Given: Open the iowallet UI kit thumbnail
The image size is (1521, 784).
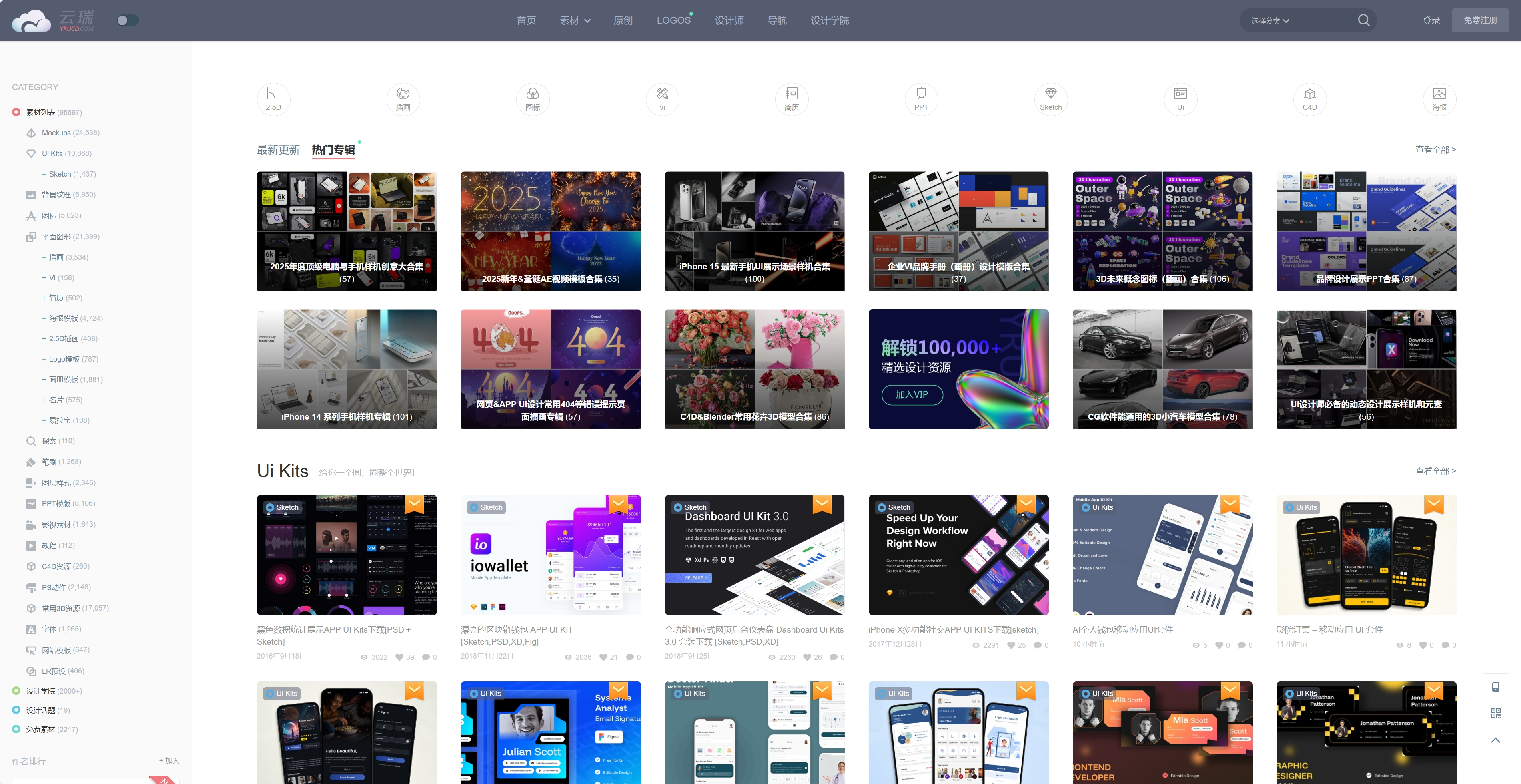Looking at the screenshot, I should (x=550, y=555).
